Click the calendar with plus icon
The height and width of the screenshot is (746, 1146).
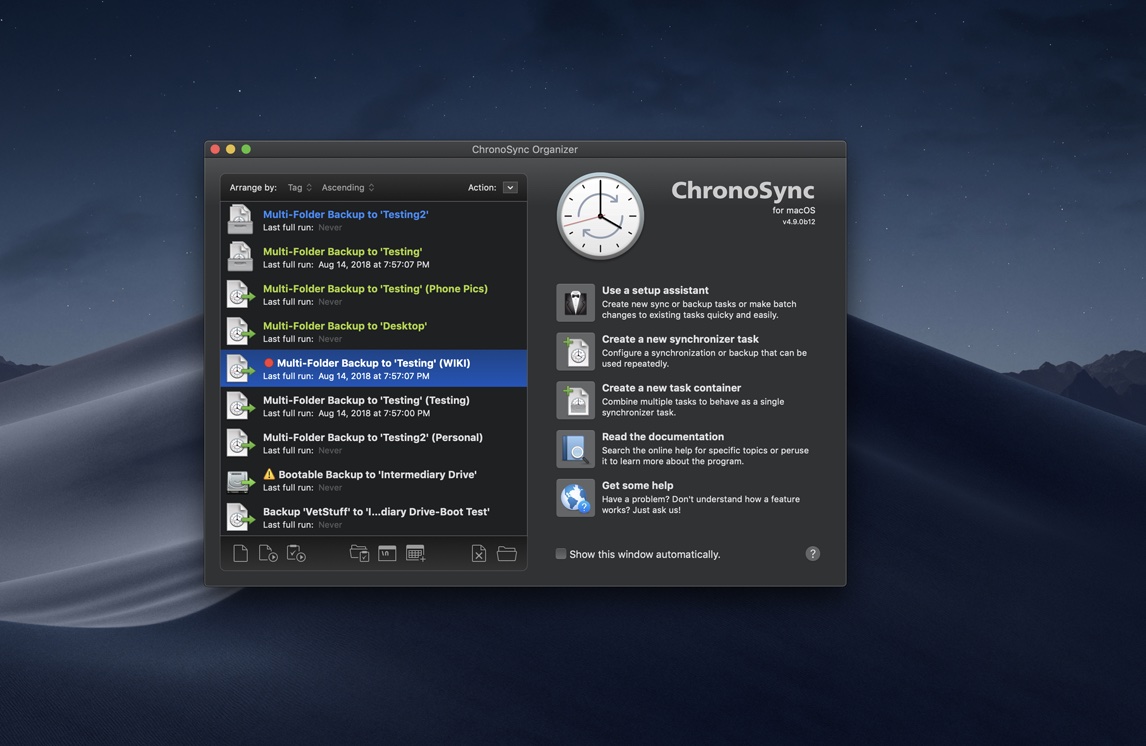pos(416,554)
